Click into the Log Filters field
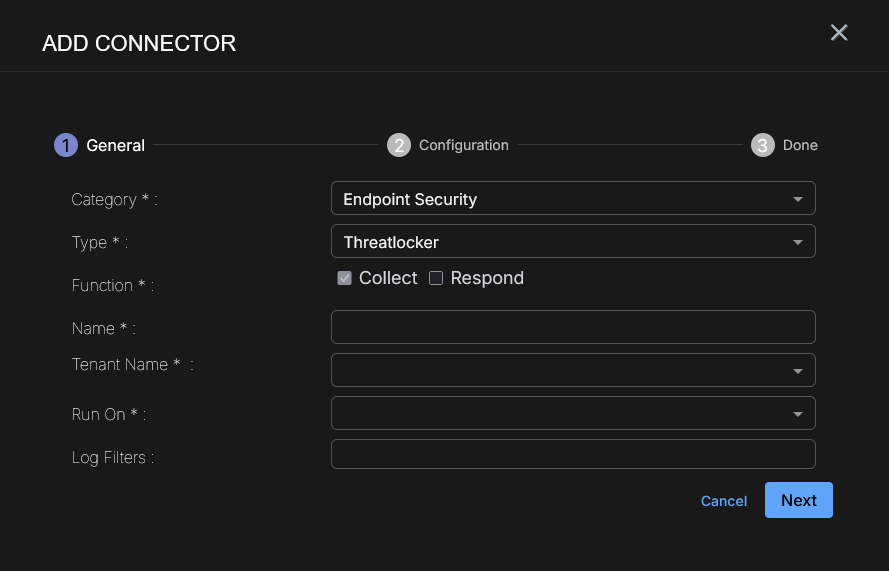 [x=573, y=455]
